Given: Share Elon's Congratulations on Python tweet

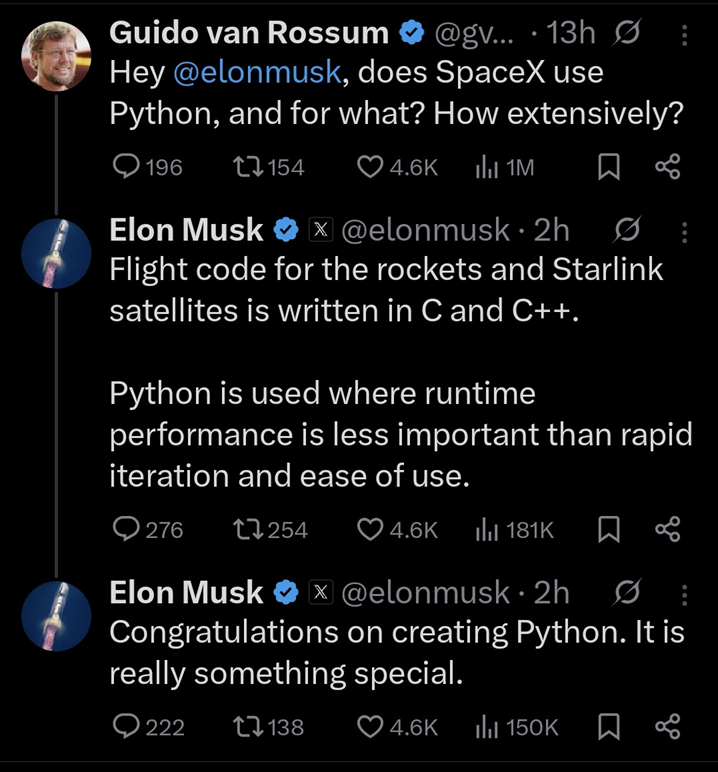Looking at the screenshot, I should 667,726.
